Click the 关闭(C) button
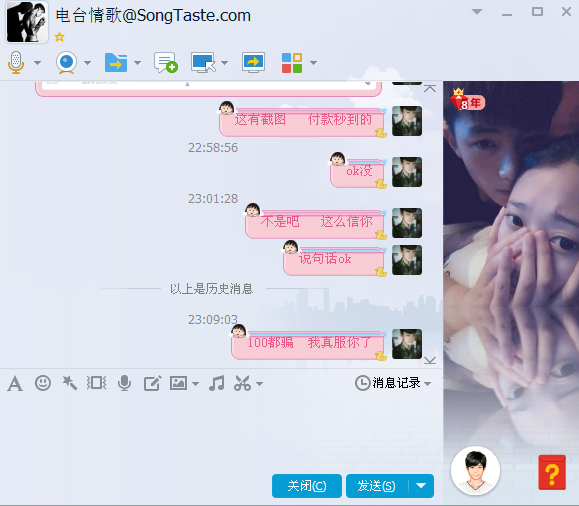 (307, 486)
